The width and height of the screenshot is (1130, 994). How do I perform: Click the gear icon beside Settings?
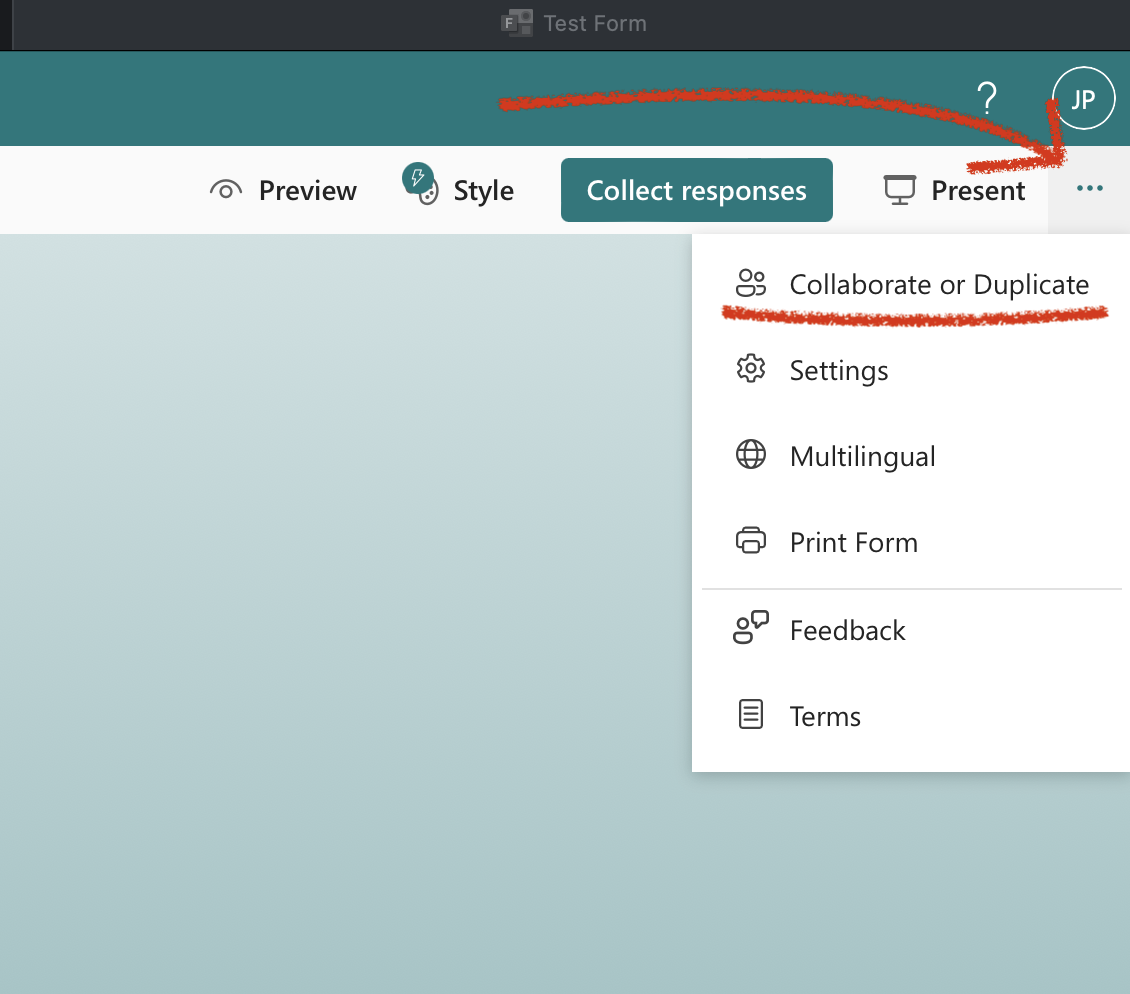click(x=750, y=370)
